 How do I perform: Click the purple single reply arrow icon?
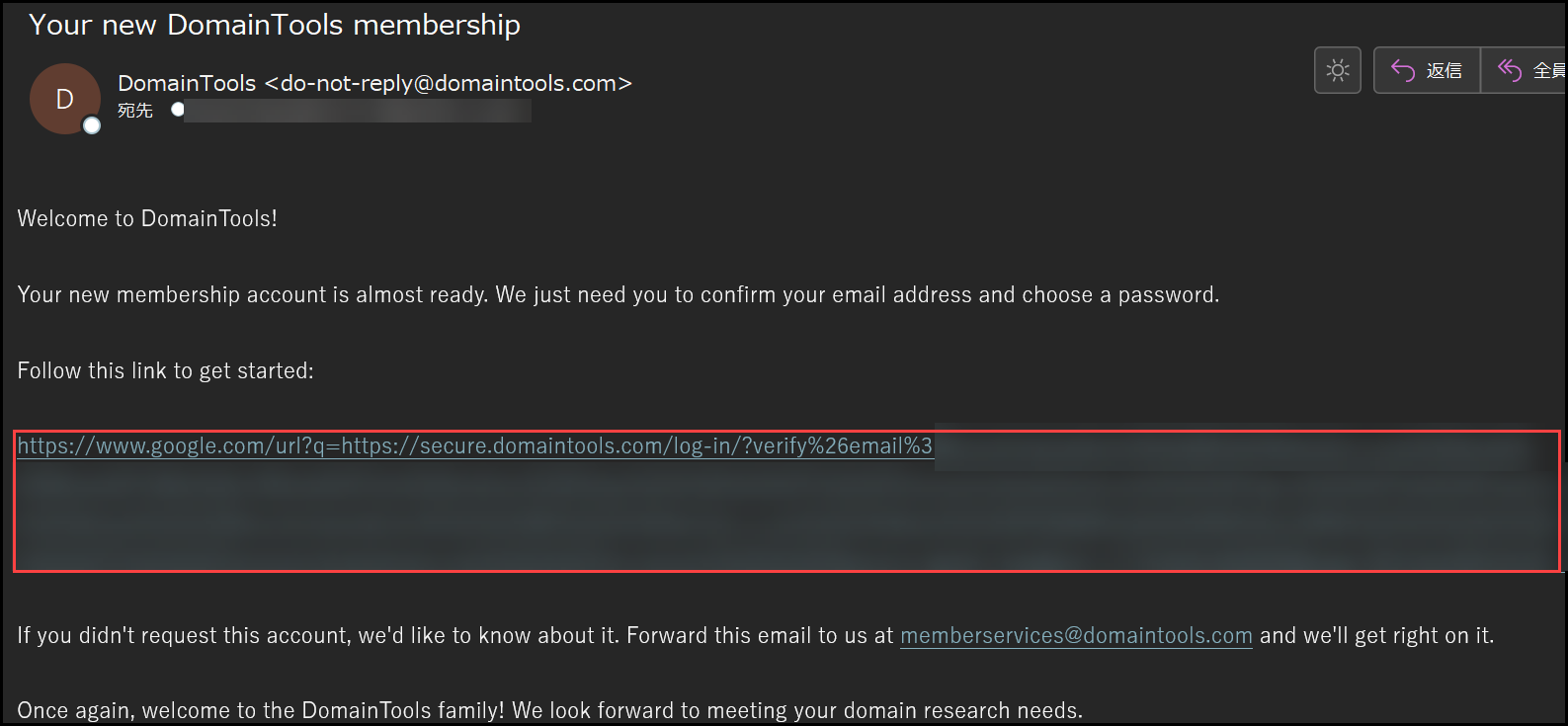(x=1403, y=70)
